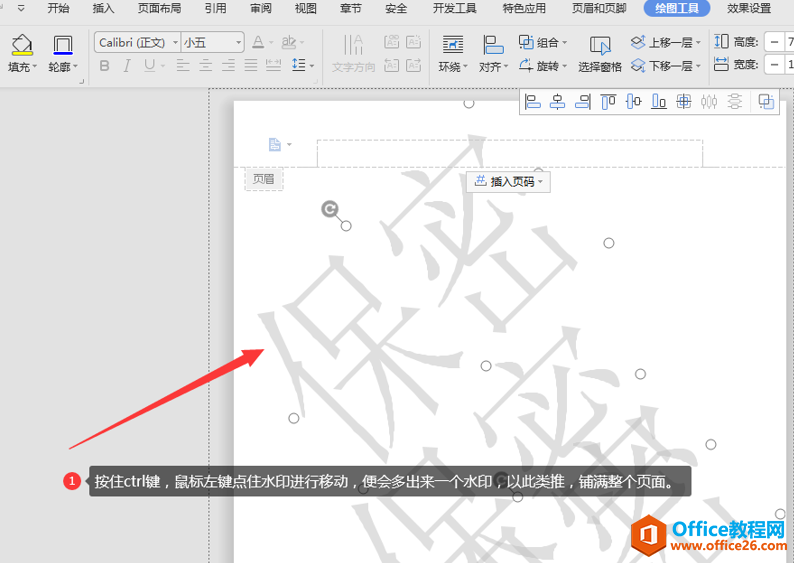Expand the font size 小五 dropdown
The image size is (794, 563).
pyautogui.click(x=238, y=43)
